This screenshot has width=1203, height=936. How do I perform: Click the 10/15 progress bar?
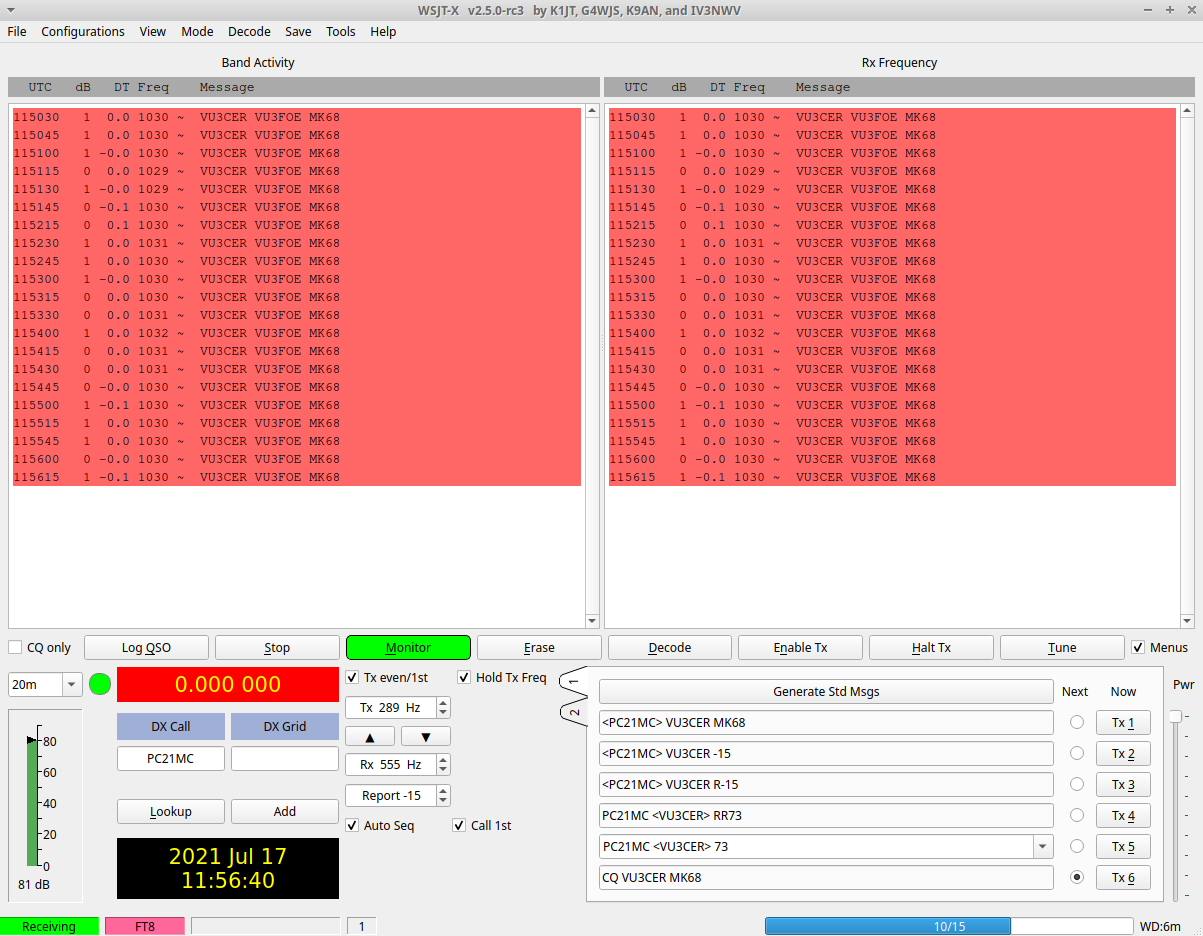tap(949, 926)
